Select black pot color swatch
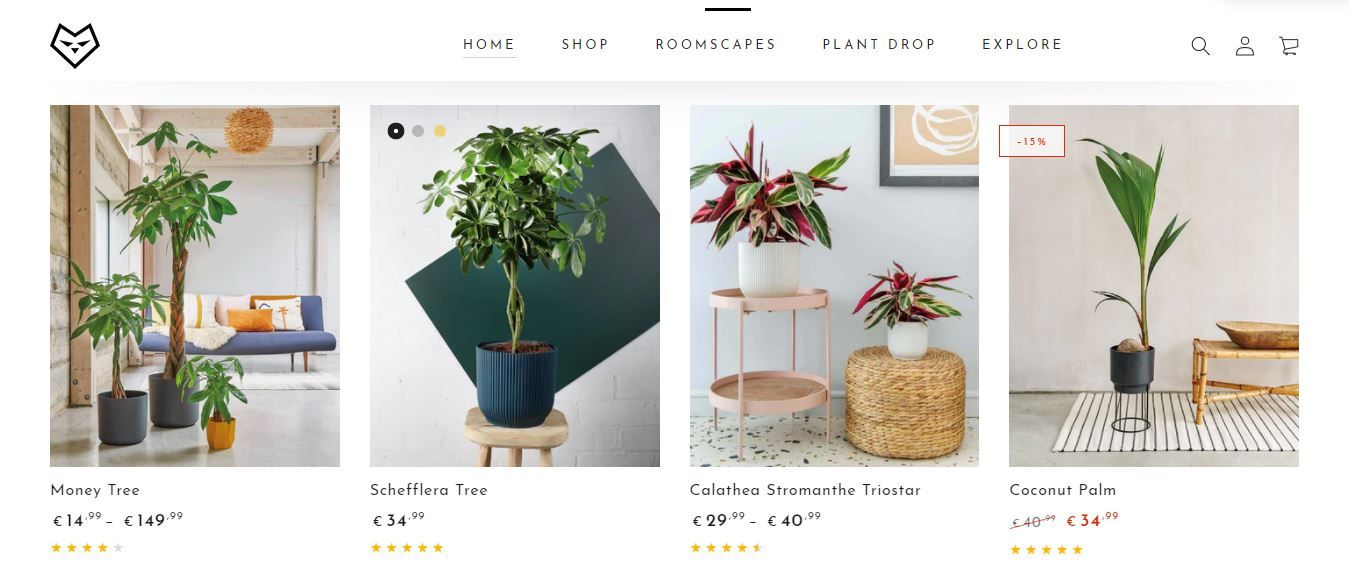This screenshot has width=1349, height=586. tap(396, 131)
